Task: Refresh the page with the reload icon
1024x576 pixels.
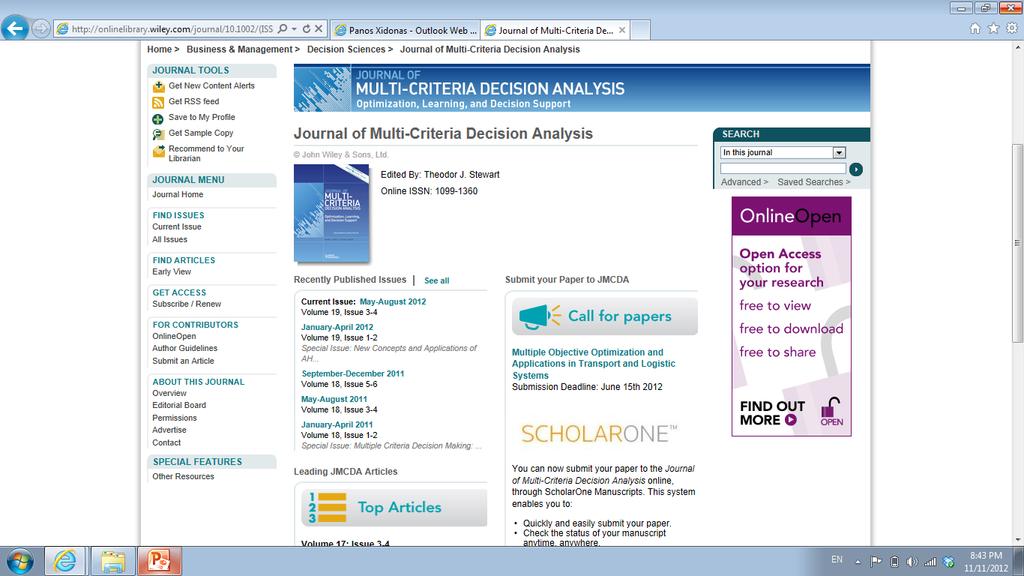Action: pos(306,29)
